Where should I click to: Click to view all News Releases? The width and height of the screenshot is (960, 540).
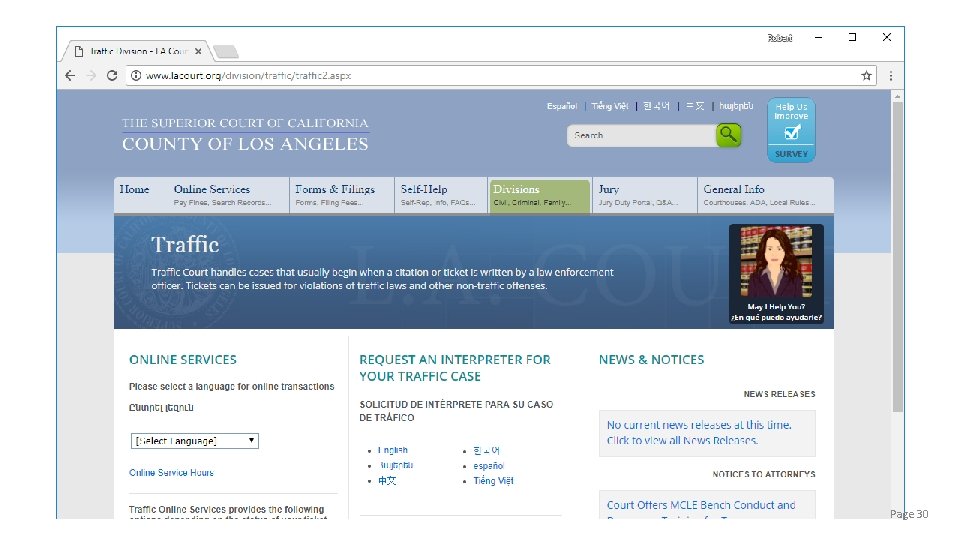683,440
